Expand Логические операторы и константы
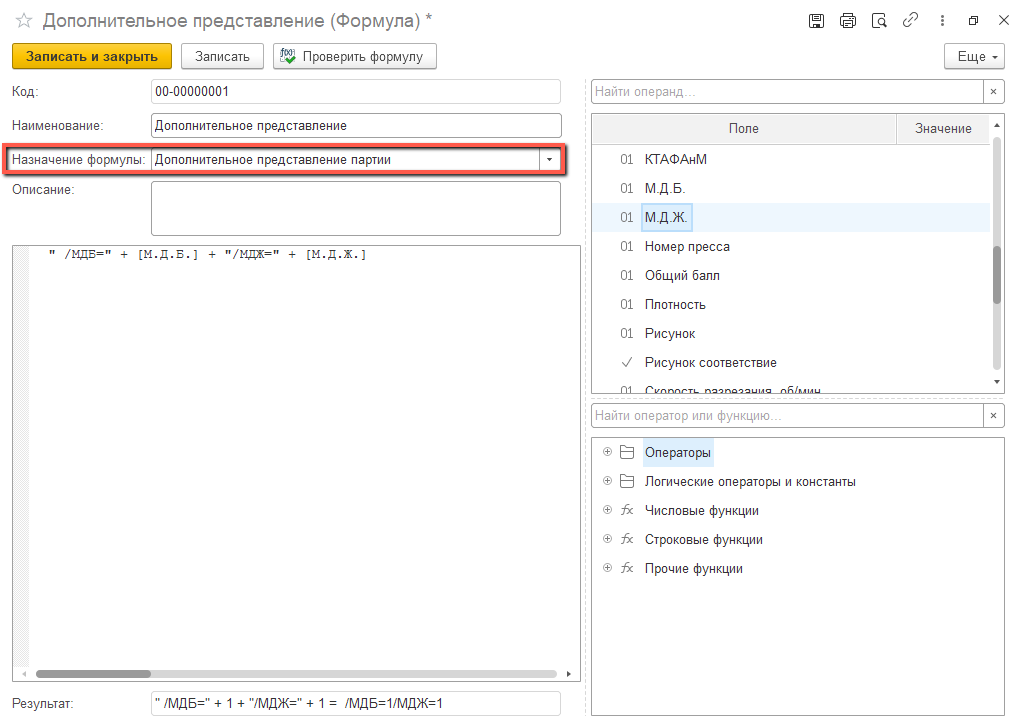The image size is (1024, 728). click(x=607, y=482)
